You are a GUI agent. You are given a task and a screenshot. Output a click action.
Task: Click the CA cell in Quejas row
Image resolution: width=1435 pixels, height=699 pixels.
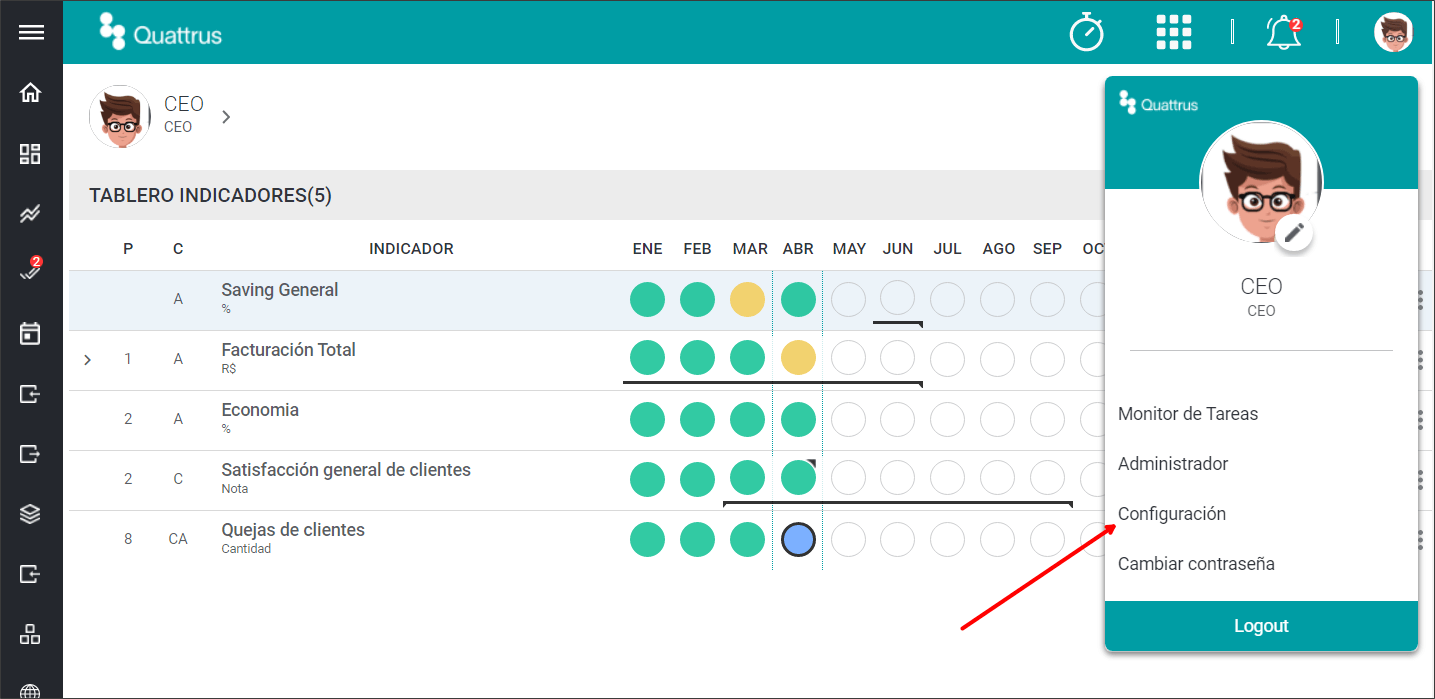[x=178, y=539]
